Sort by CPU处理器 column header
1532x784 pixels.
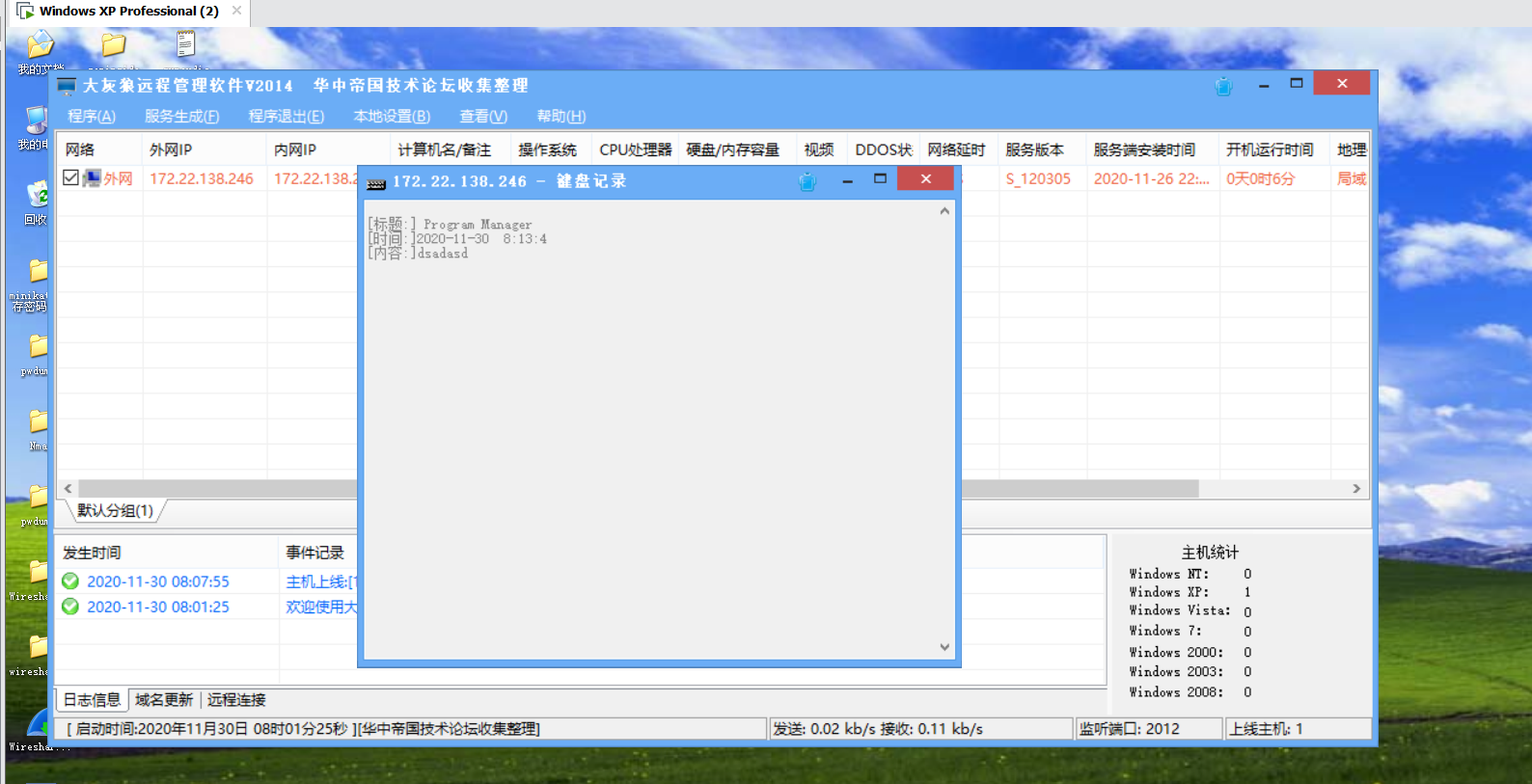click(636, 149)
